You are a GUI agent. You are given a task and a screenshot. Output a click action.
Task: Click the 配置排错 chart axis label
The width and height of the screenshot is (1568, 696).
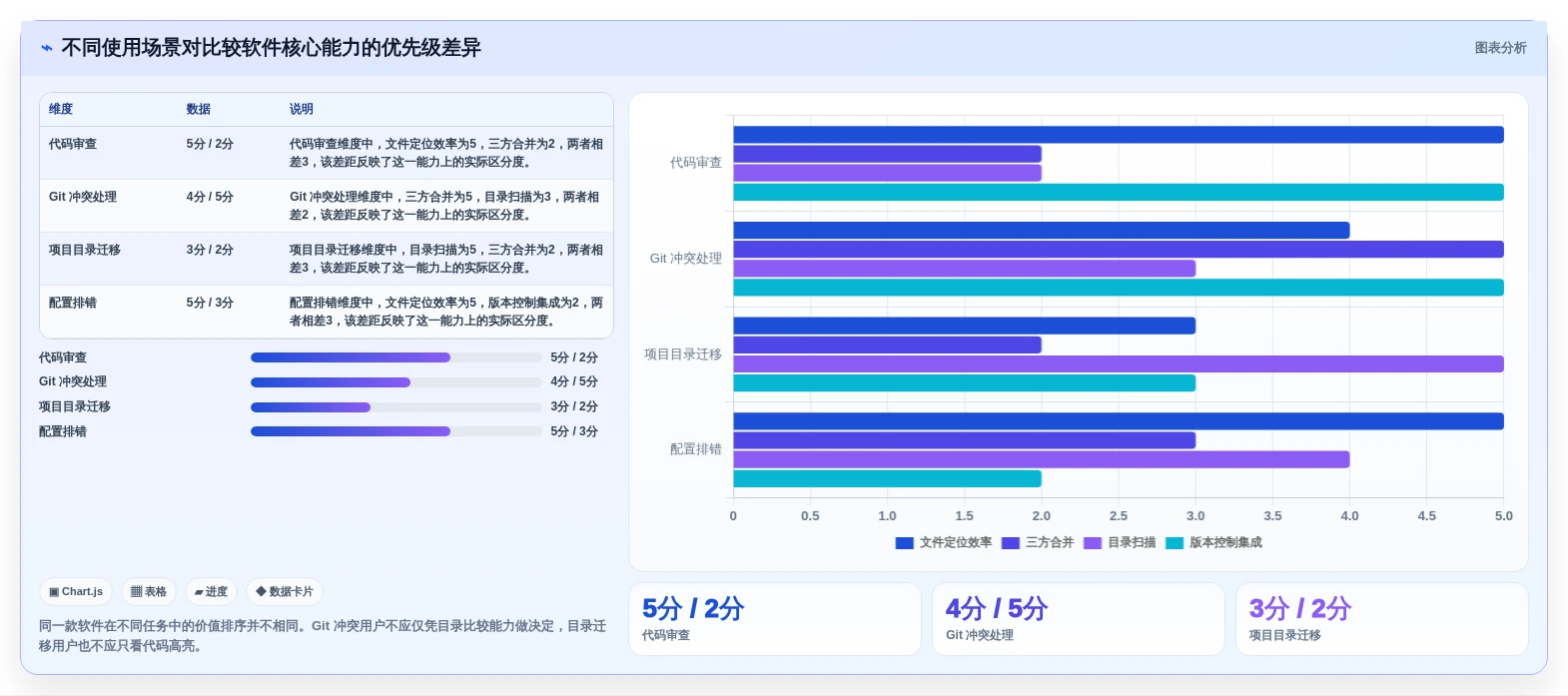click(696, 449)
